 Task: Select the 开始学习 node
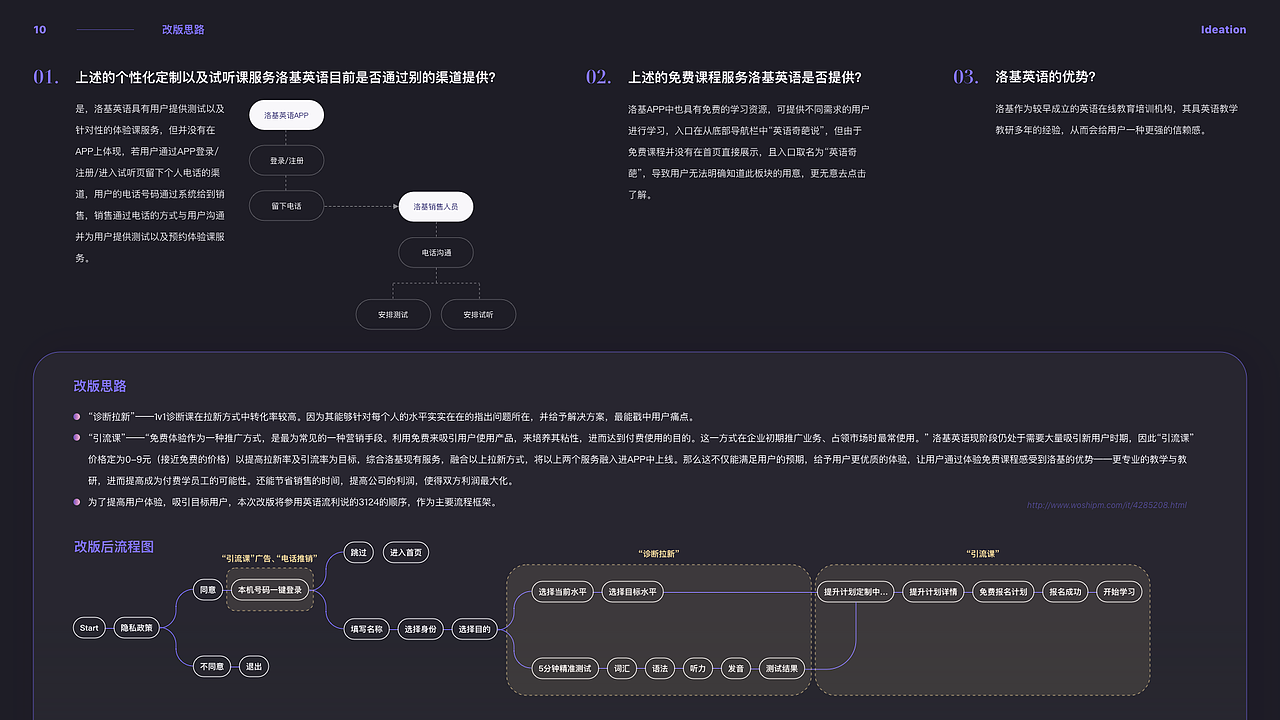1119,592
